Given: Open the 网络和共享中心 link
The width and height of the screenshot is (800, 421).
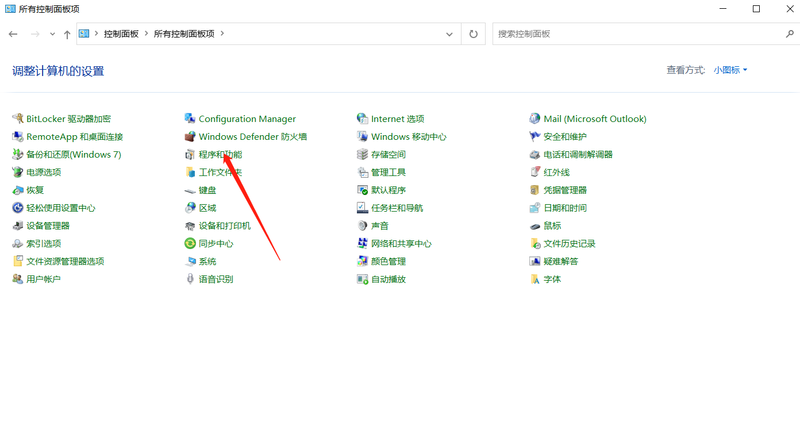Looking at the screenshot, I should (x=401, y=243).
